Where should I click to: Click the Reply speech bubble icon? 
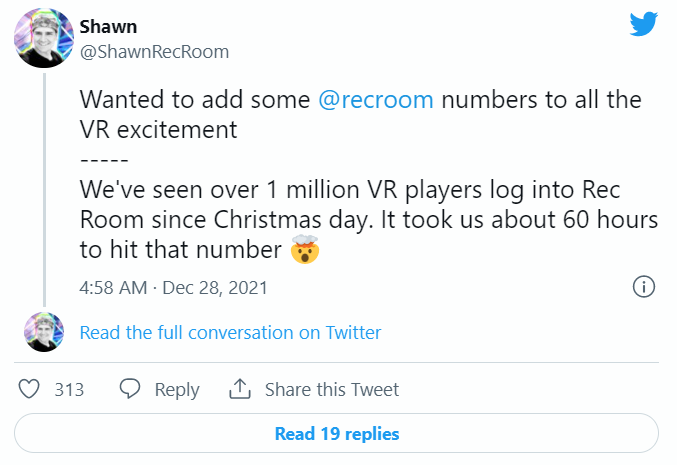130,389
